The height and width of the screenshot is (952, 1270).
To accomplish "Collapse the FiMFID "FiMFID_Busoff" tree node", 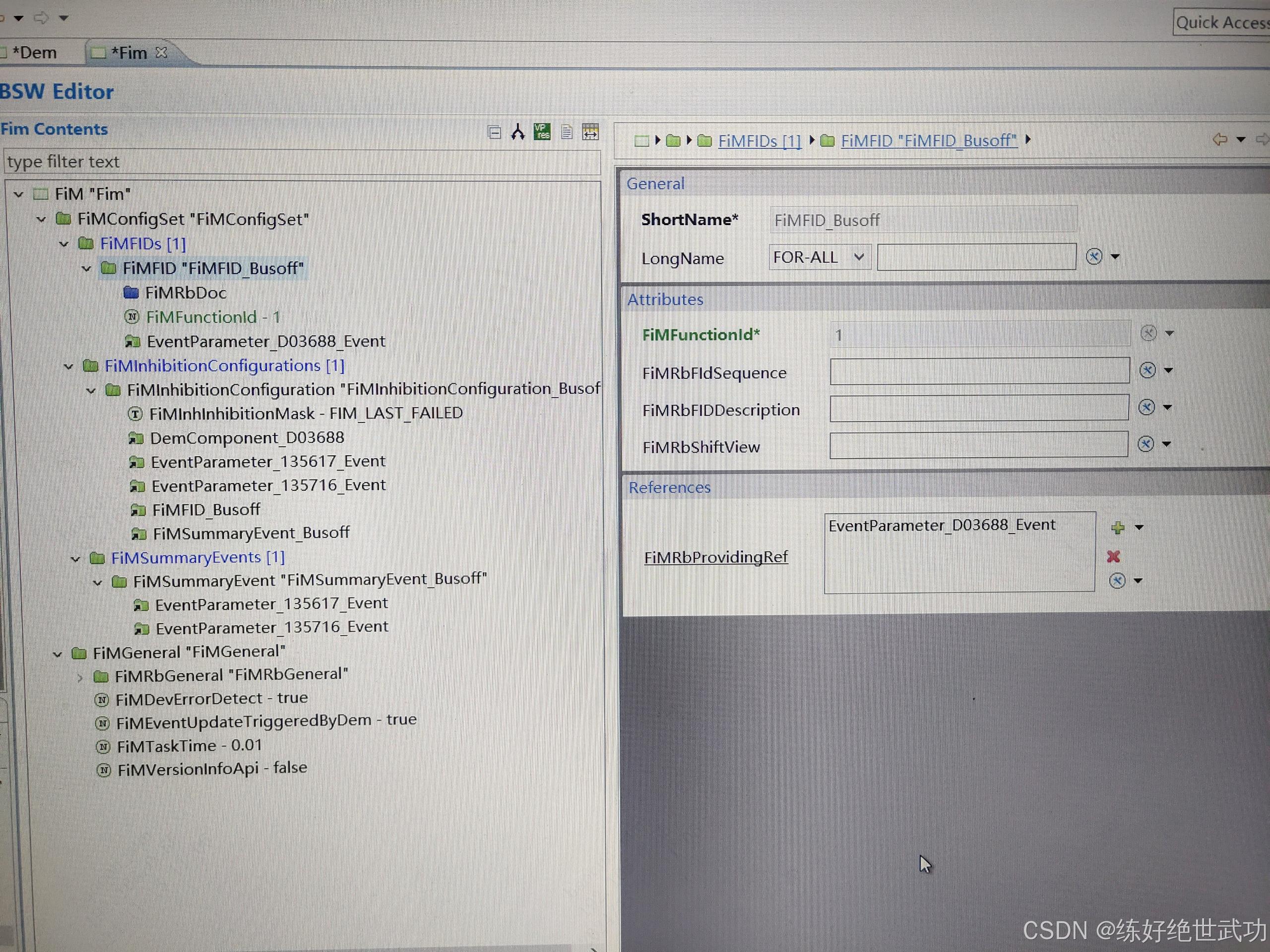I will (87, 269).
